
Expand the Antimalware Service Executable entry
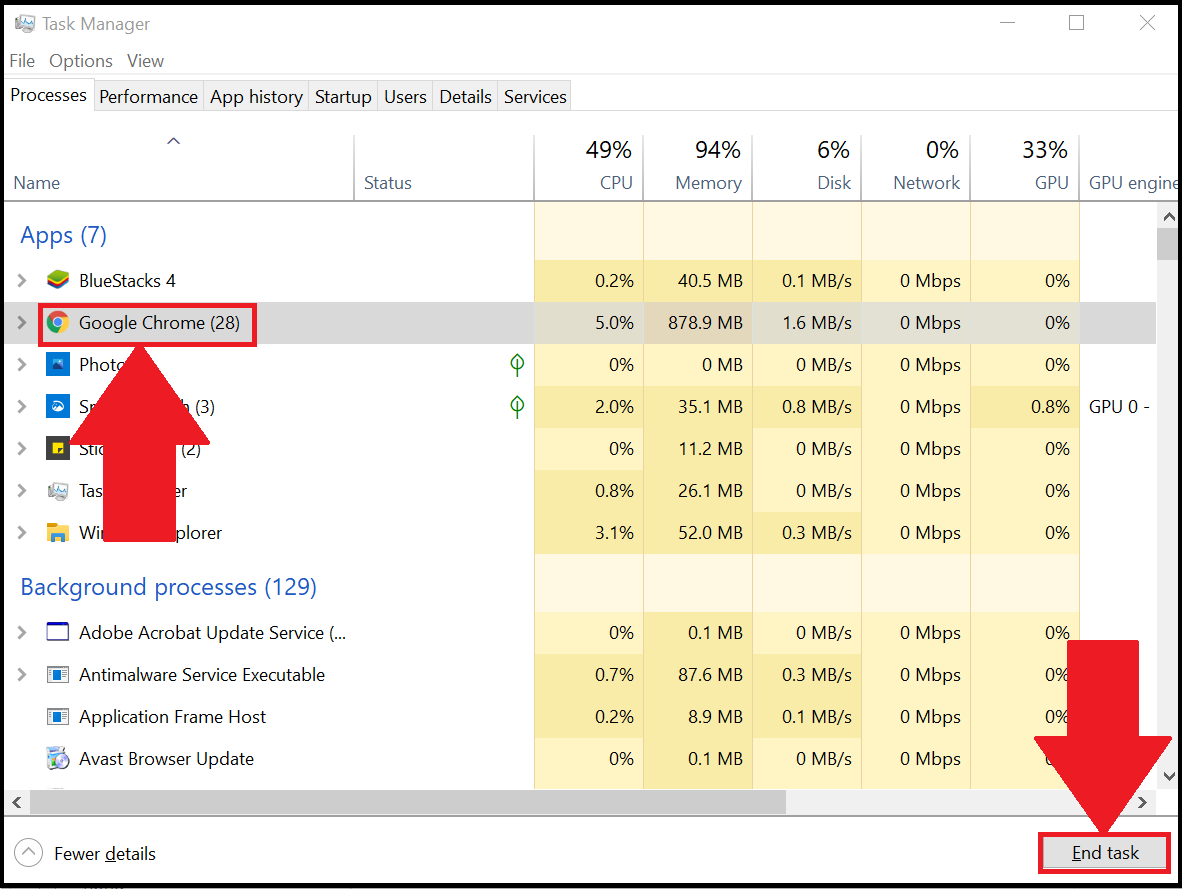click(22, 675)
